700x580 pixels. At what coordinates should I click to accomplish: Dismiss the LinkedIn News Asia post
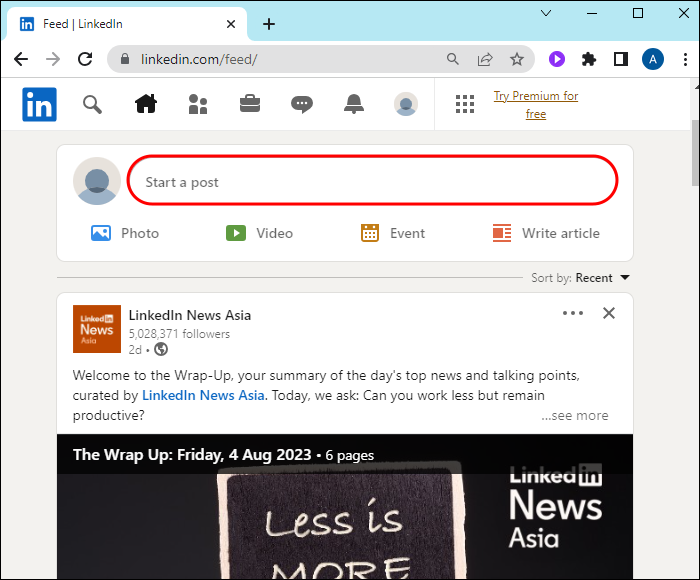609,313
